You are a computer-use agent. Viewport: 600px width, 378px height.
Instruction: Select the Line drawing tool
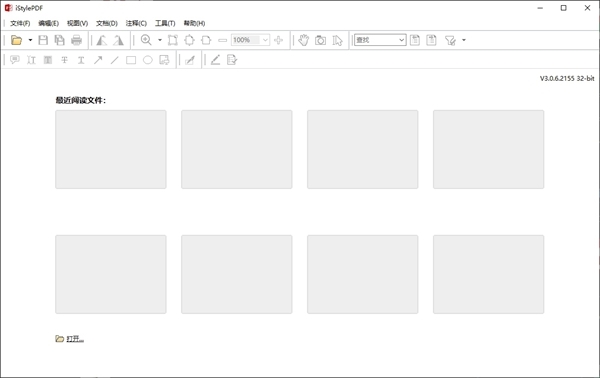[114, 60]
